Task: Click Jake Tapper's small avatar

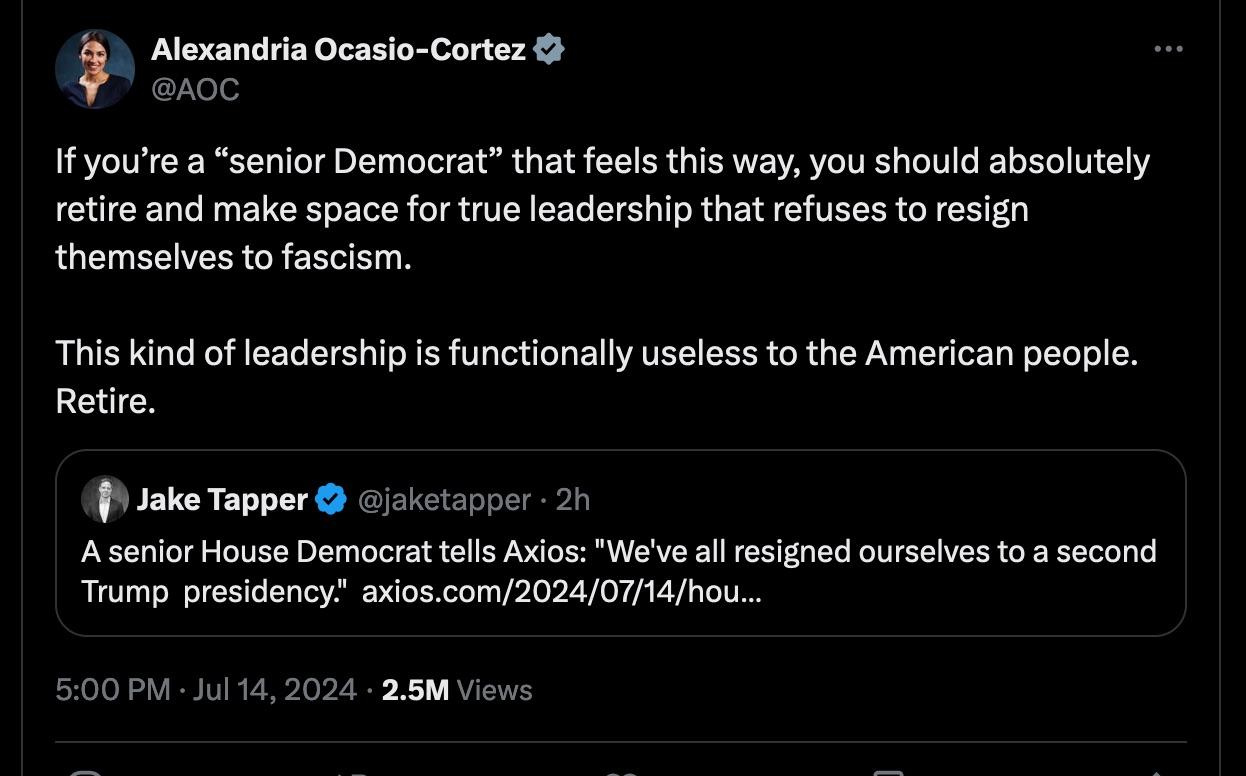Action: [x=105, y=499]
